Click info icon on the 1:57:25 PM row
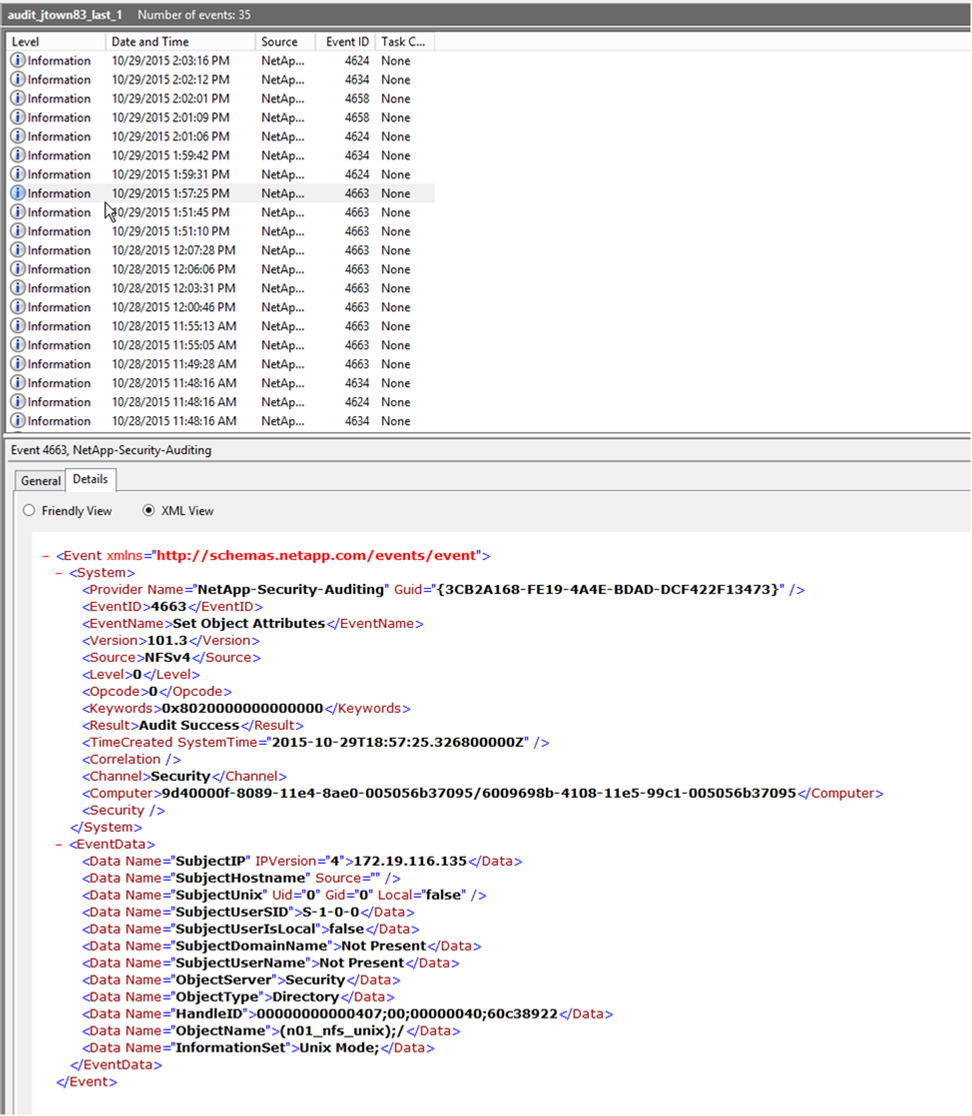972x1116 pixels. click(x=18, y=194)
